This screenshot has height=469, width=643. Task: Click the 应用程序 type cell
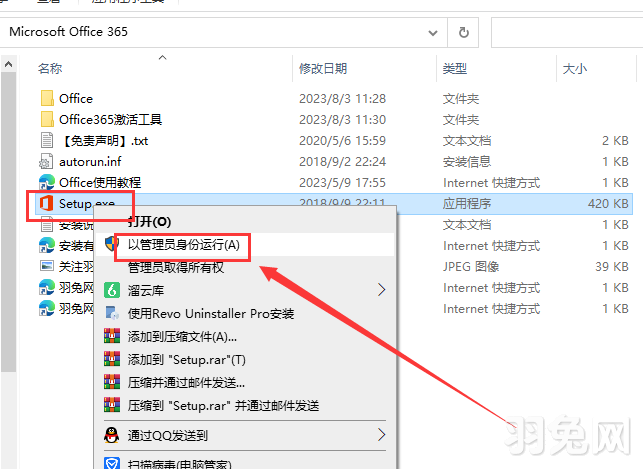coord(467,203)
